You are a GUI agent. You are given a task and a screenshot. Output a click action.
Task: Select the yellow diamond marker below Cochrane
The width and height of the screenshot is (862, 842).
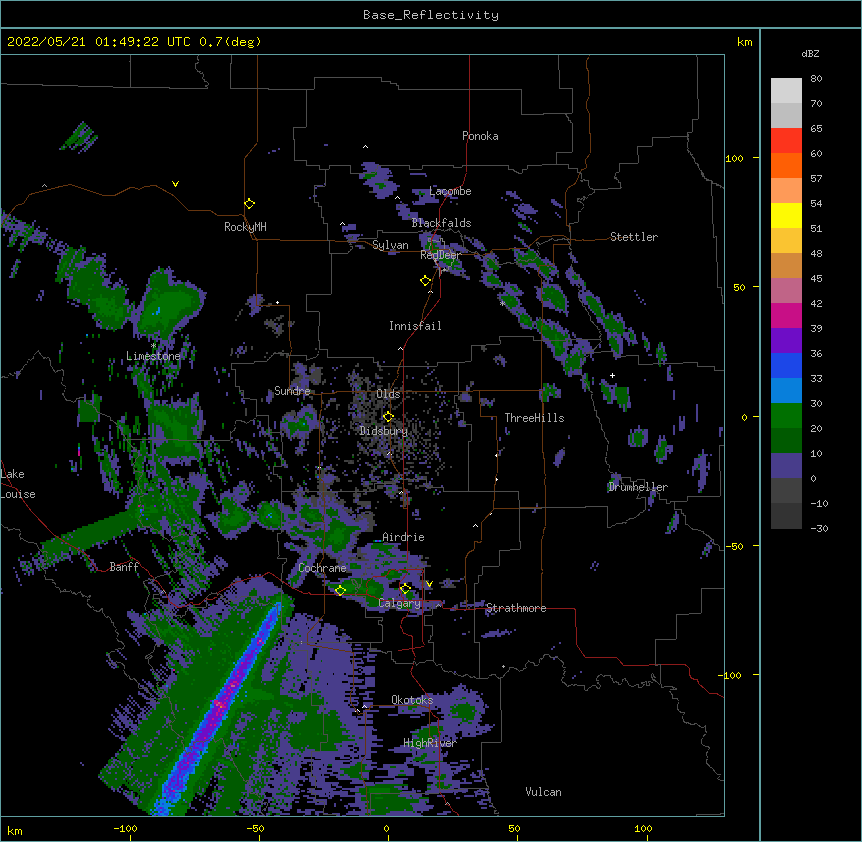(340, 590)
